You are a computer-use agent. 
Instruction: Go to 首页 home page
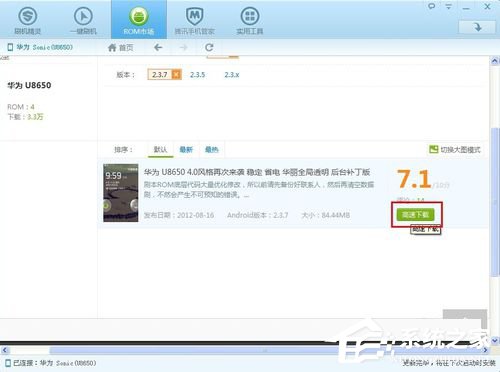tap(121, 48)
